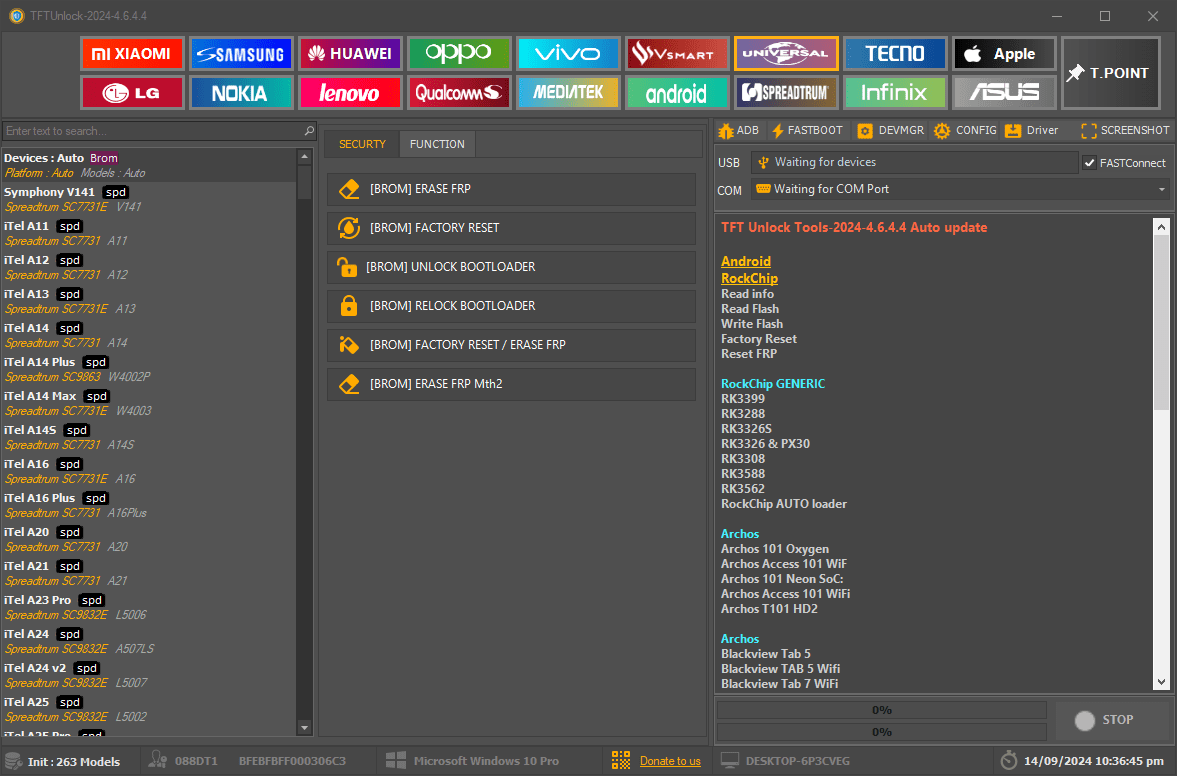Choose the Qualcomm chipset logo
The width and height of the screenshot is (1177, 776).
[x=458, y=93]
